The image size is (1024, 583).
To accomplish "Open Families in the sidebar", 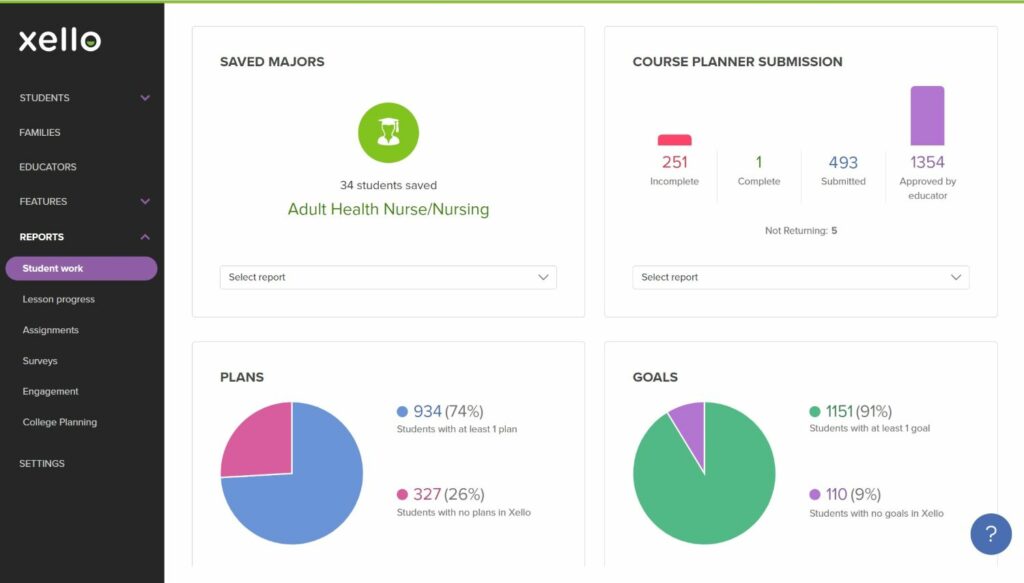I will coord(40,133).
